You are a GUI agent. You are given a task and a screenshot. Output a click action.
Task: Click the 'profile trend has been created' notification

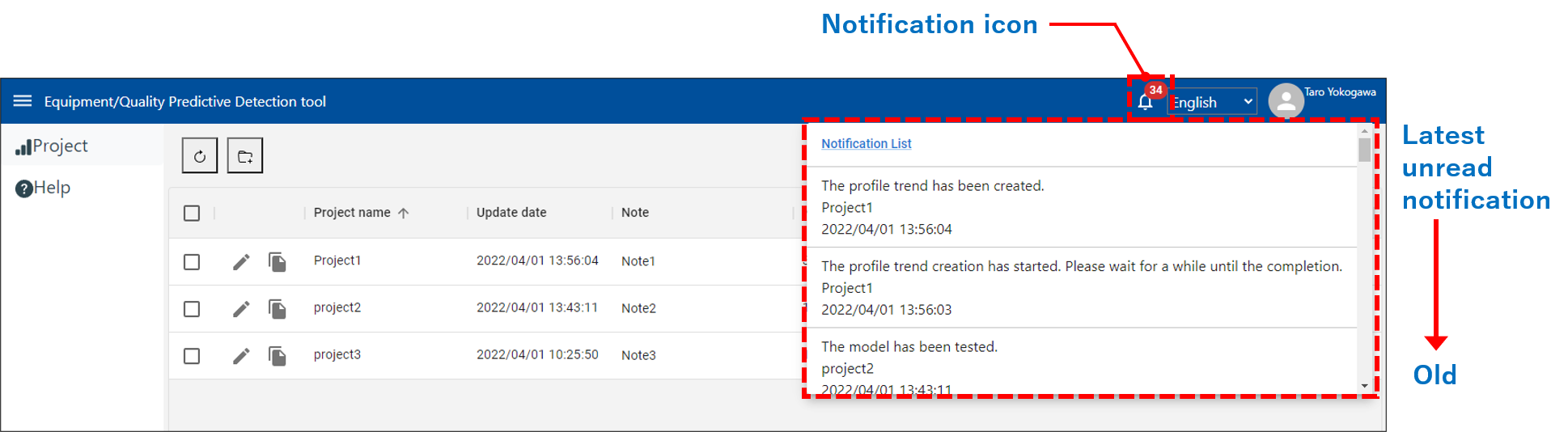[1082, 207]
